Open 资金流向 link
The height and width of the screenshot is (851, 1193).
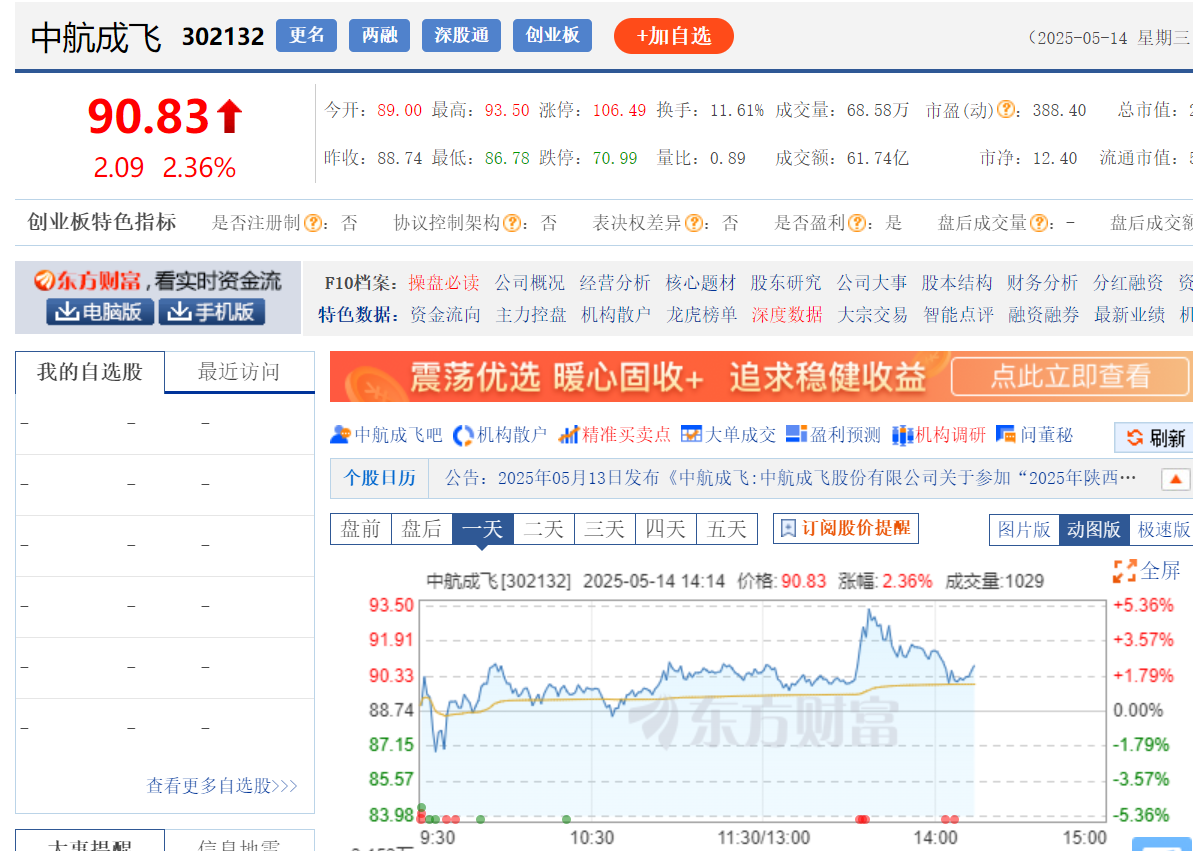[445, 314]
